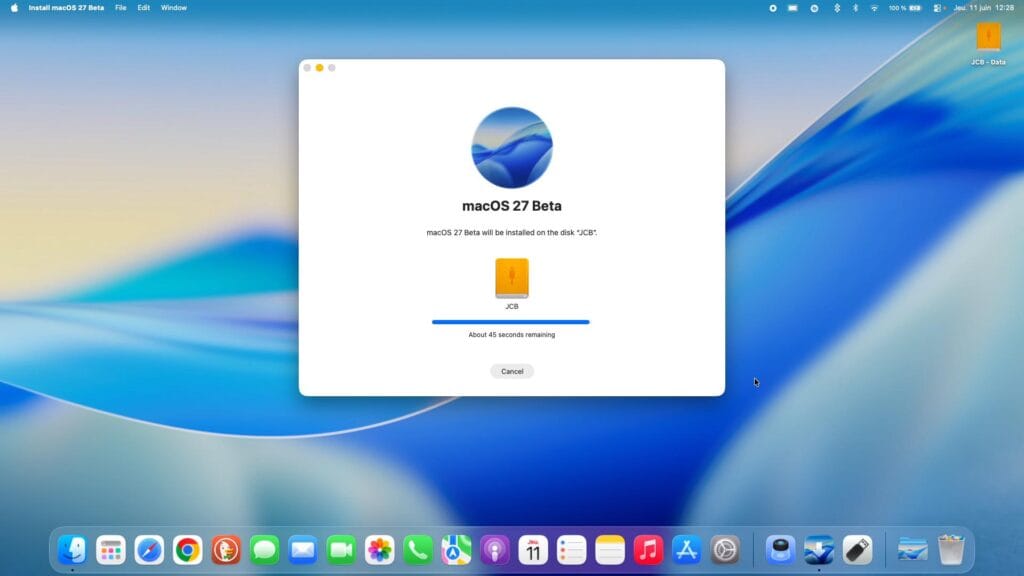Launch Safari from the Dock
Image resolution: width=1024 pixels, height=576 pixels.
click(x=149, y=550)
